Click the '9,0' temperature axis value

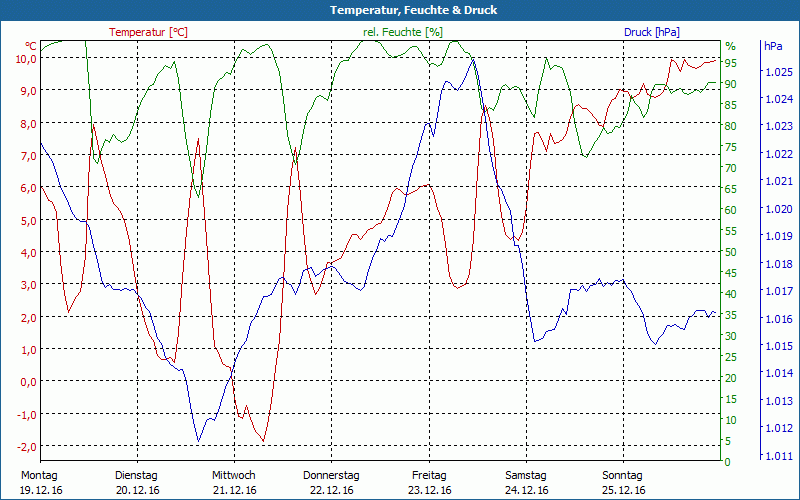pyautogui.click(x=29, y=90)
